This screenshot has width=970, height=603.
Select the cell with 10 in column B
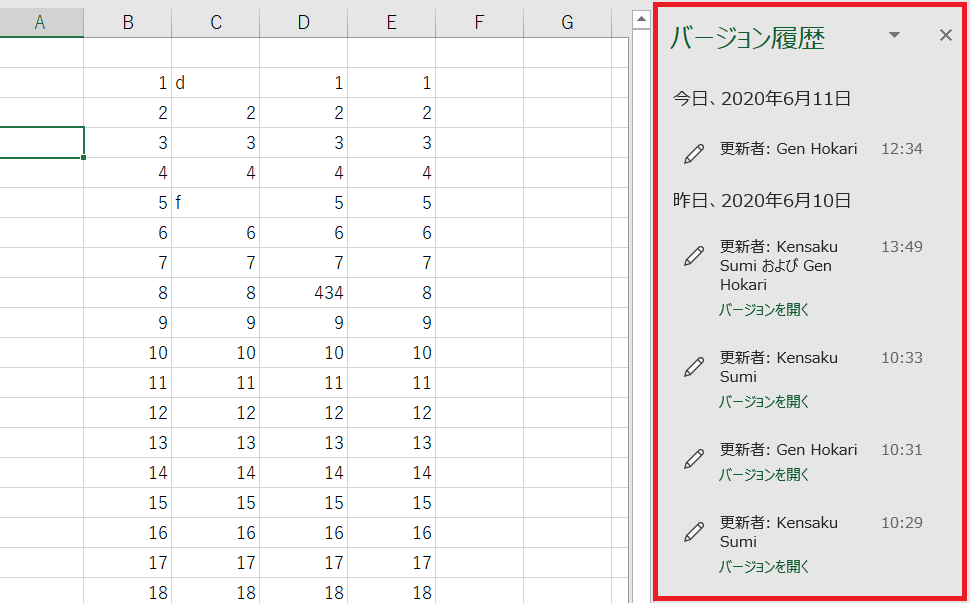coord(128,353)
